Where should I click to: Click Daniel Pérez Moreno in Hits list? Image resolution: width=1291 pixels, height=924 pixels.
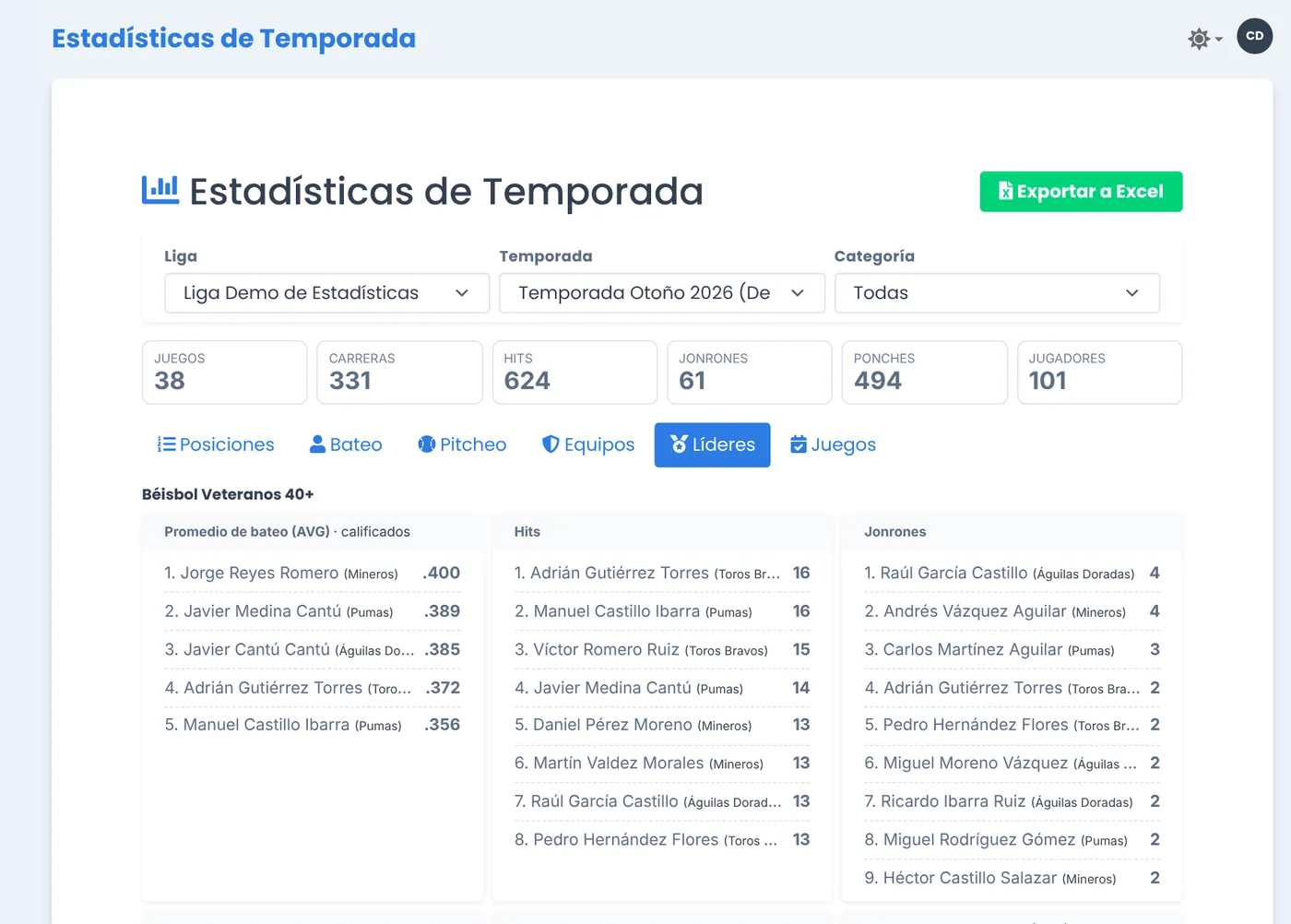[x=612, y=725]
